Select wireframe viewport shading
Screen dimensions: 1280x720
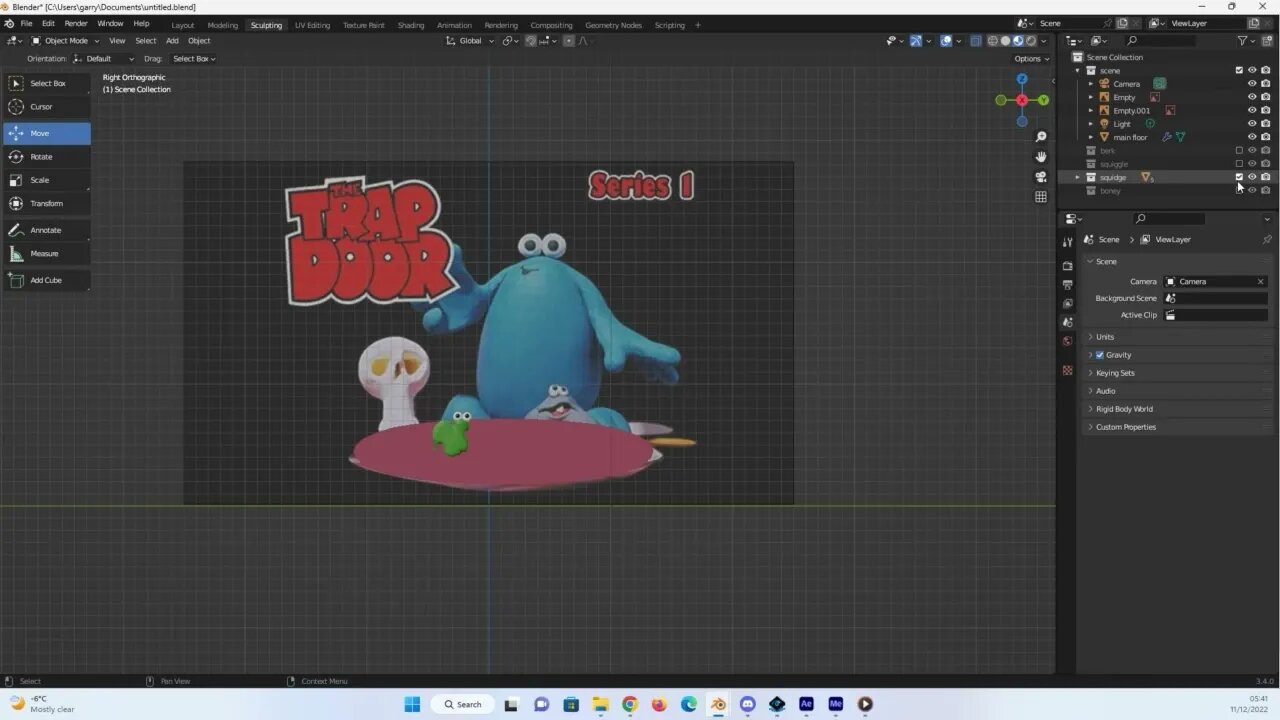click(993, 41)
